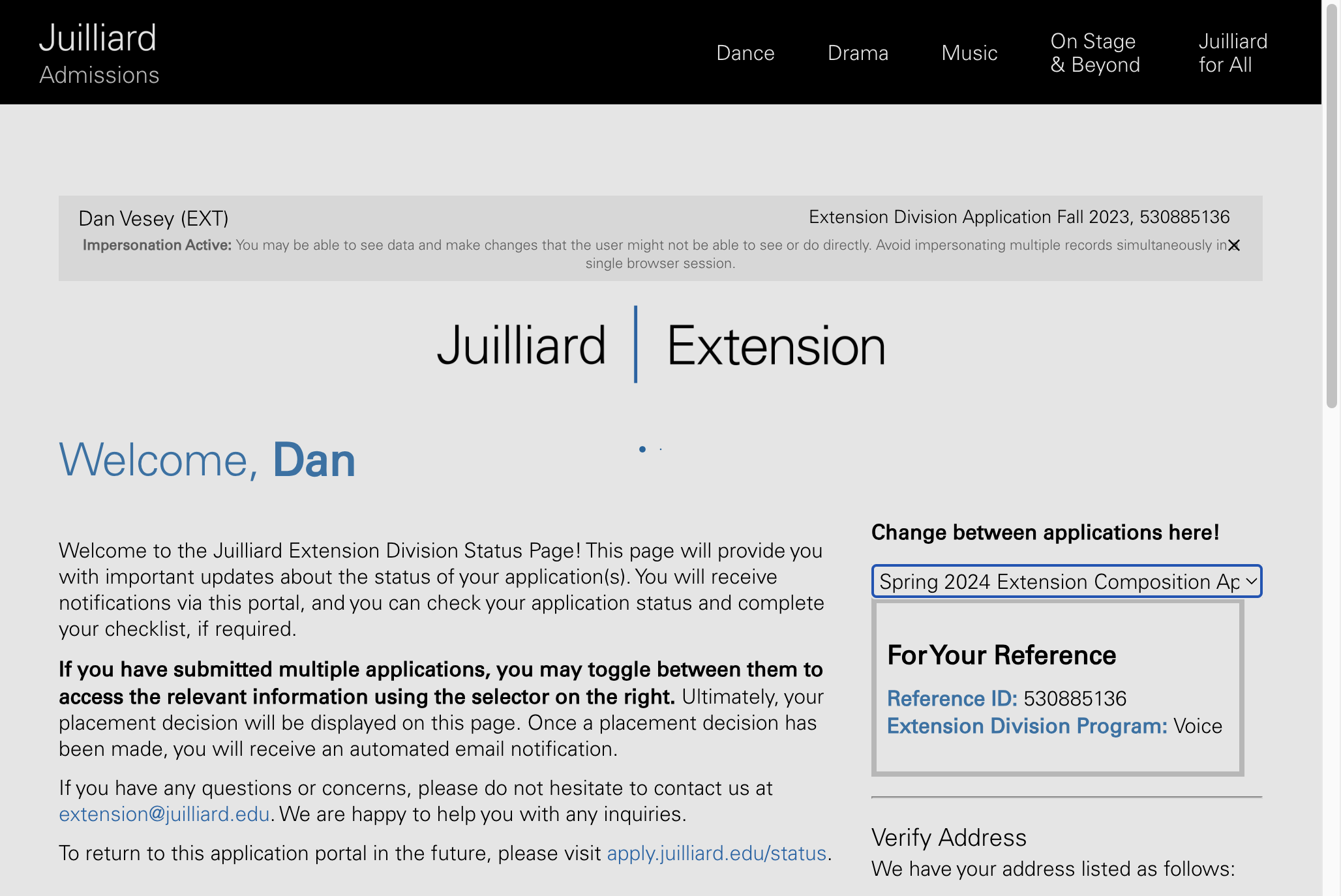
Task: Open the Dance menu item
Action: point(746,53)
